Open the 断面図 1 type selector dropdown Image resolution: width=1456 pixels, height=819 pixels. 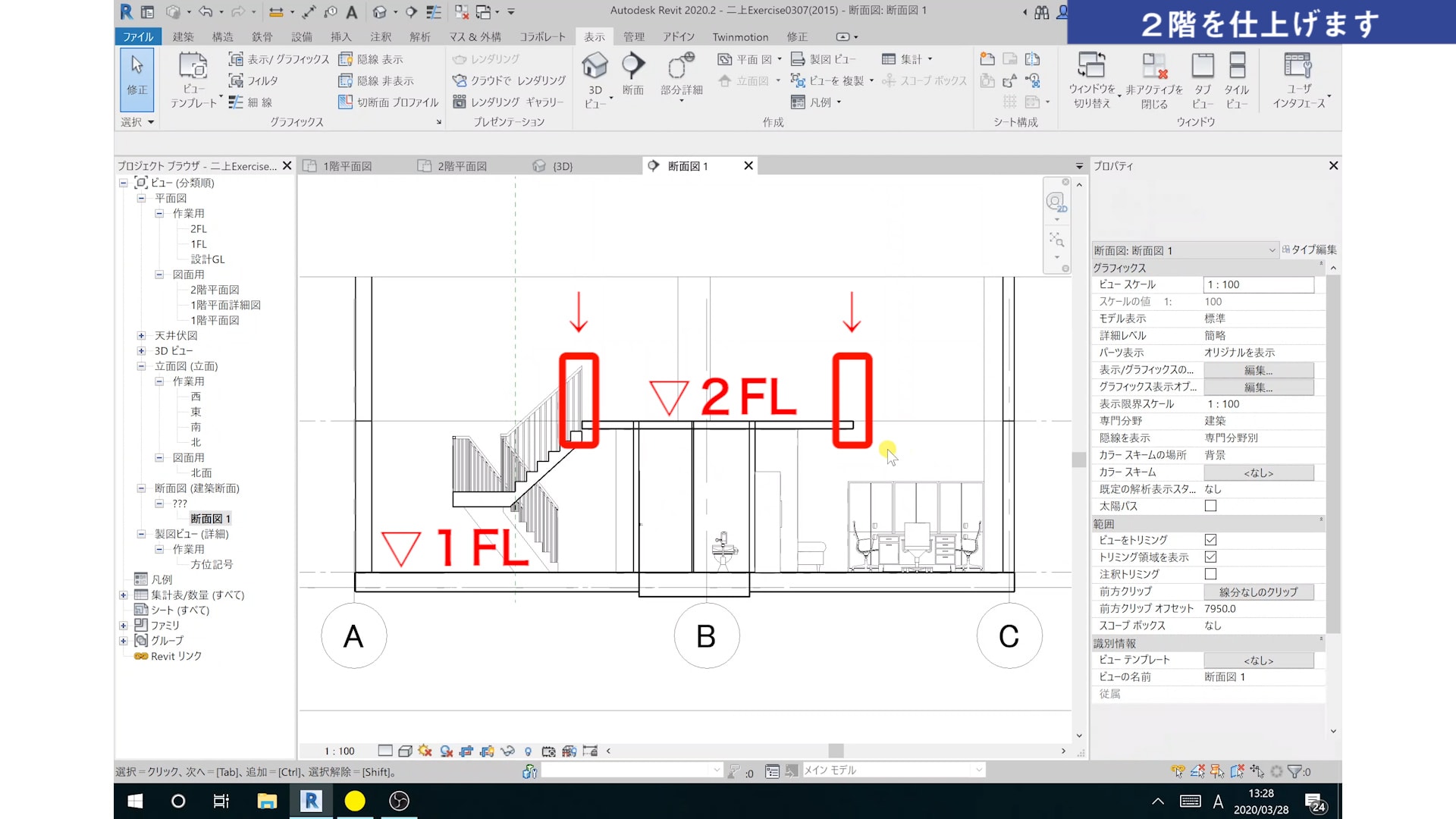[x=1272, y=250]
